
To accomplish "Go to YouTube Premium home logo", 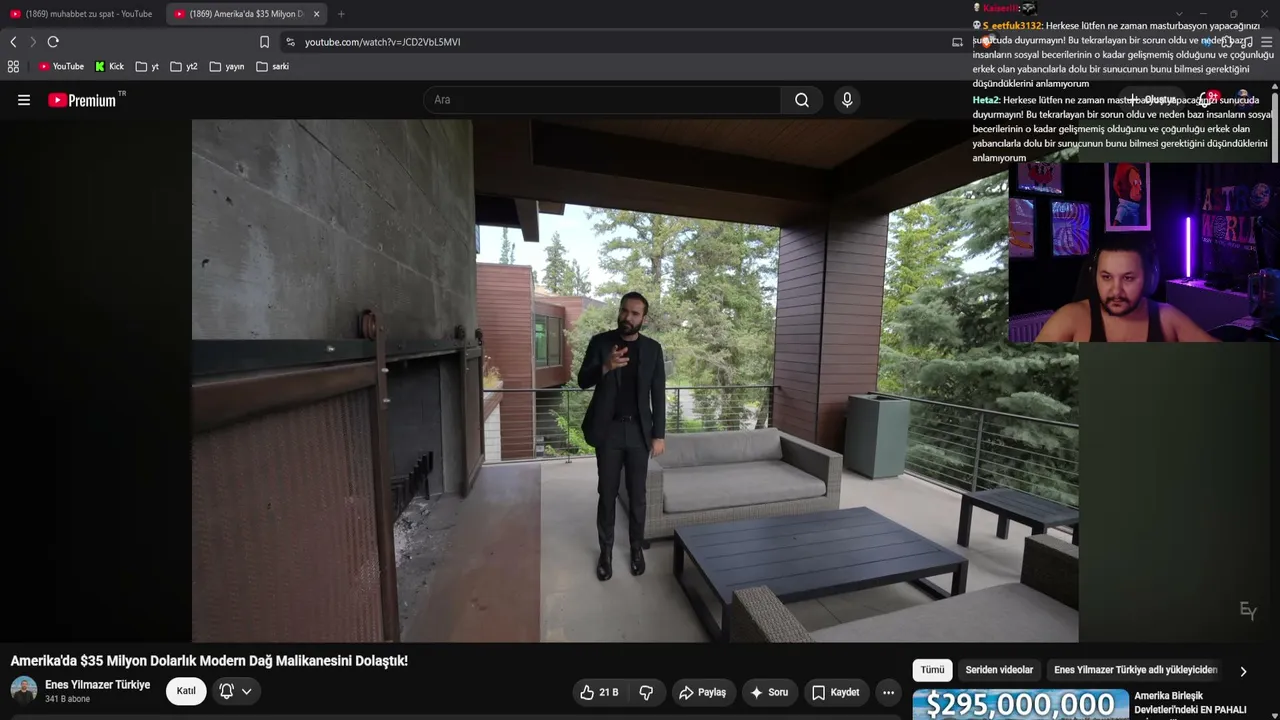I will [x=82, y=100].
